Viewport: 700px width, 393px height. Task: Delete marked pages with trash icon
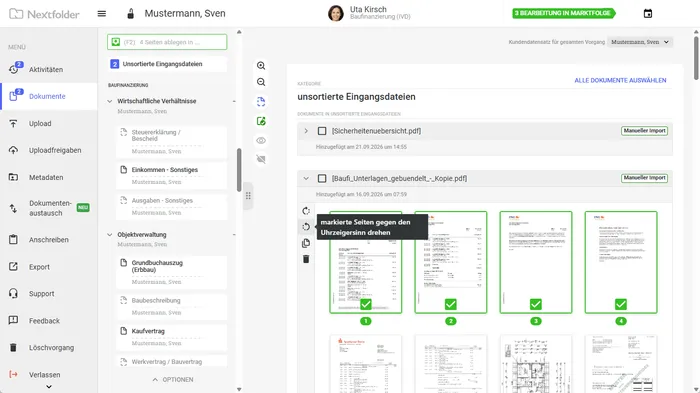tap(306, 259)
